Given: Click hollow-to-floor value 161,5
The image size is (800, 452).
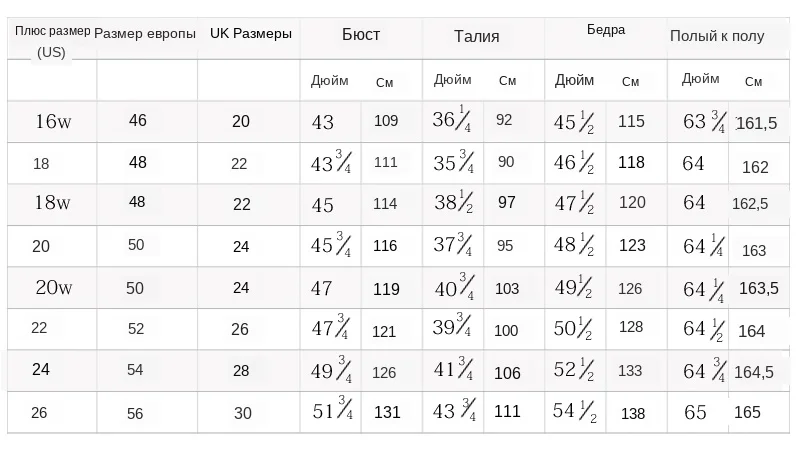Looking at the screenshot, I should [x=757, y=123].
